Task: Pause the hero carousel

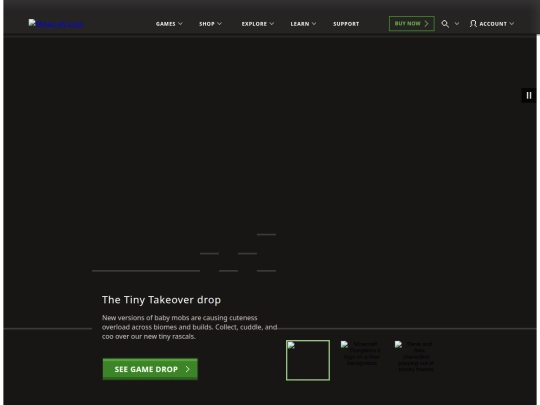Action: 529,95
